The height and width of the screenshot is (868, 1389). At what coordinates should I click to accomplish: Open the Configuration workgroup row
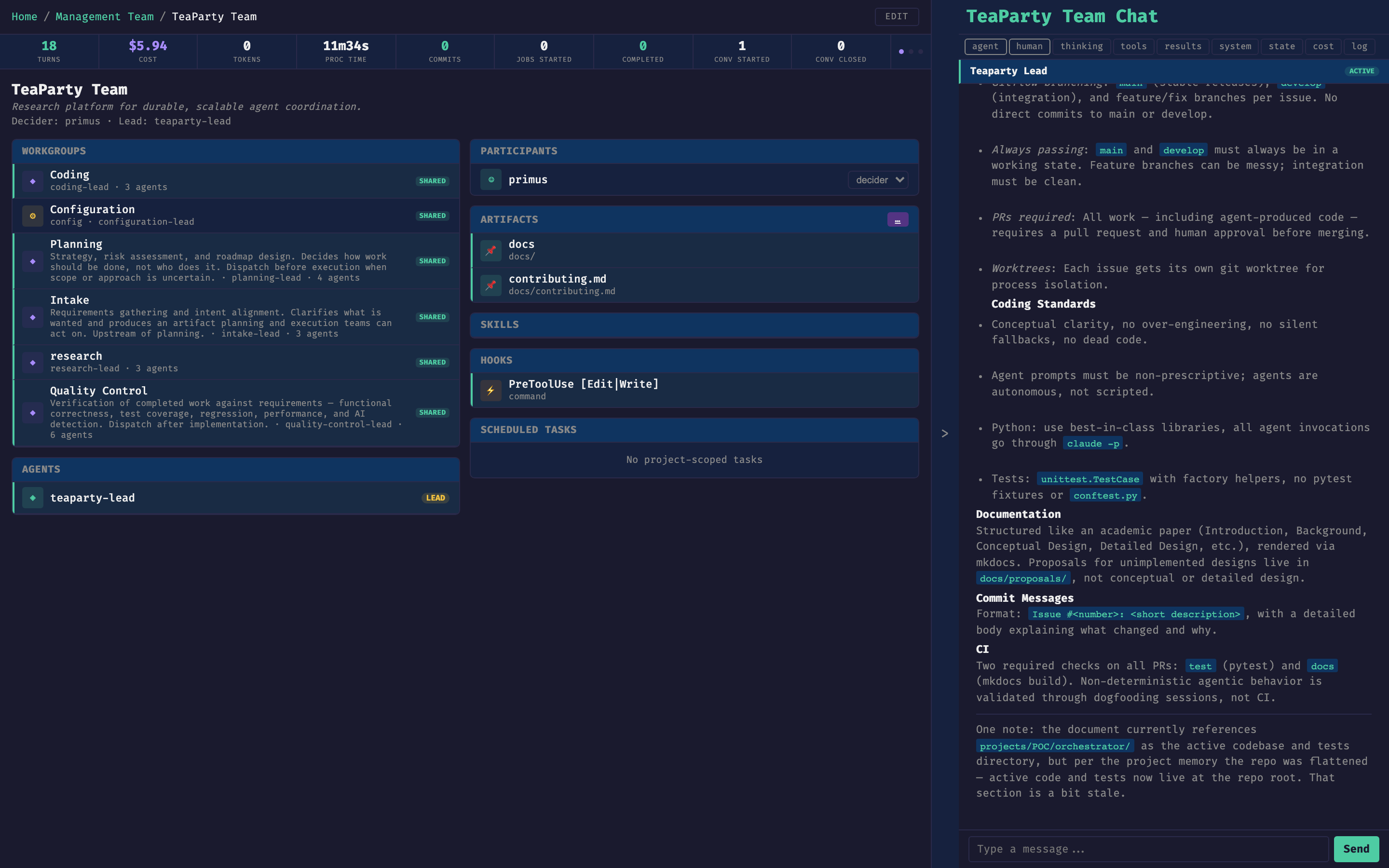pyautogui.click(x=236, y=216)
